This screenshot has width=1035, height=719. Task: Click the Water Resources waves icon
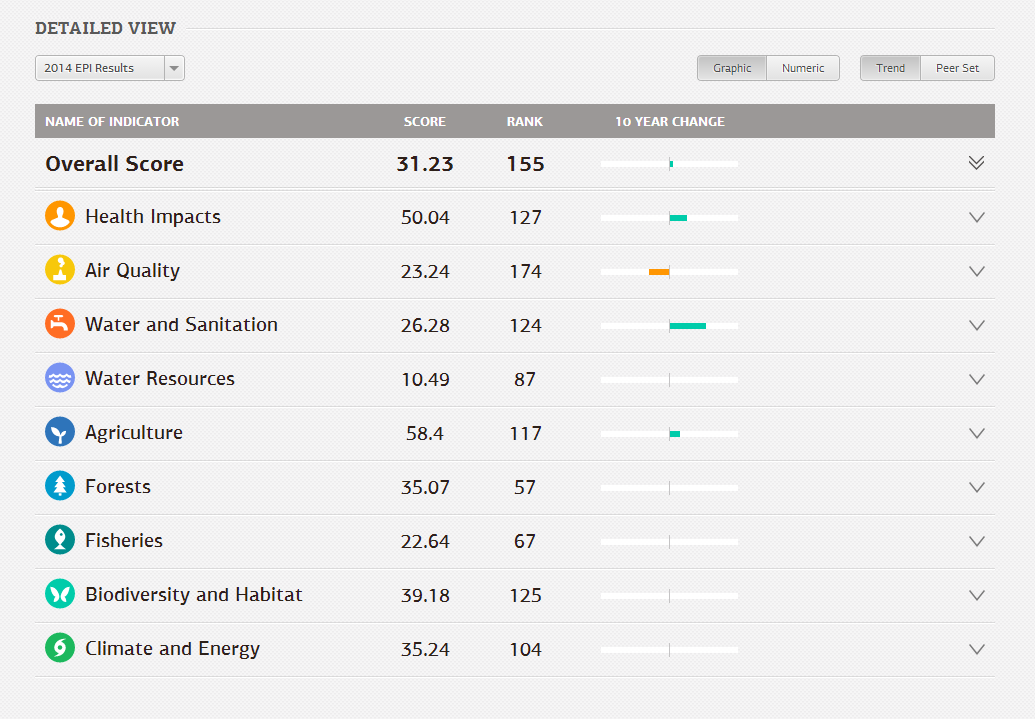(59, 379)
